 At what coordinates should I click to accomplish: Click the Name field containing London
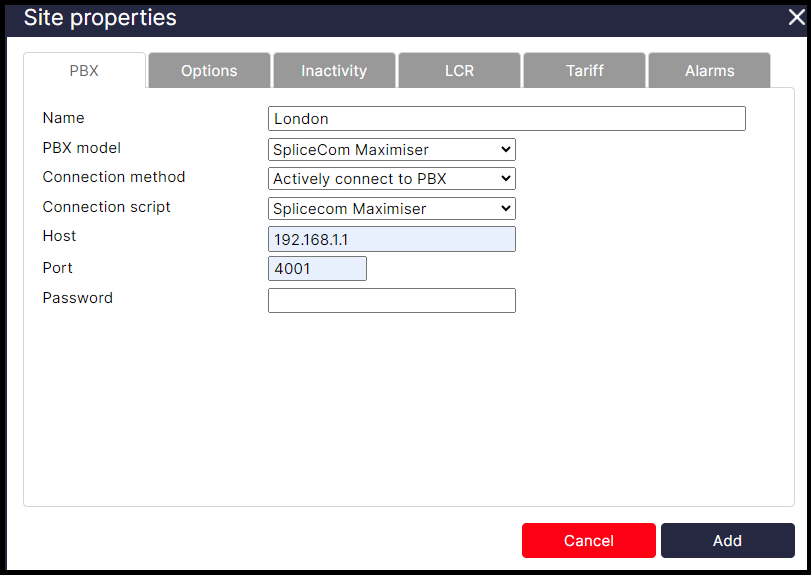click(506, 119)
